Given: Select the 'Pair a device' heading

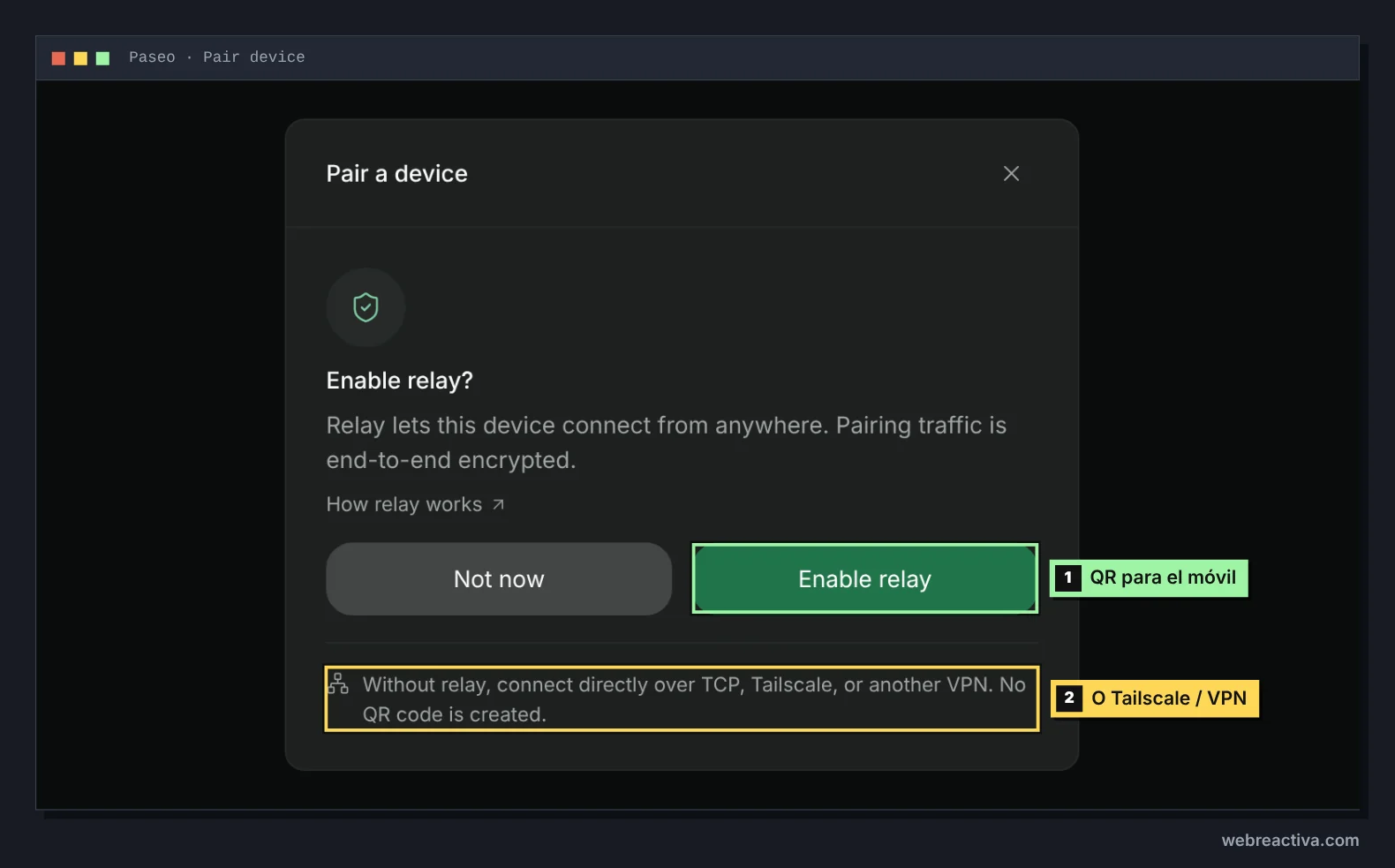Looking at the screenshot, I should pos(397,174).
